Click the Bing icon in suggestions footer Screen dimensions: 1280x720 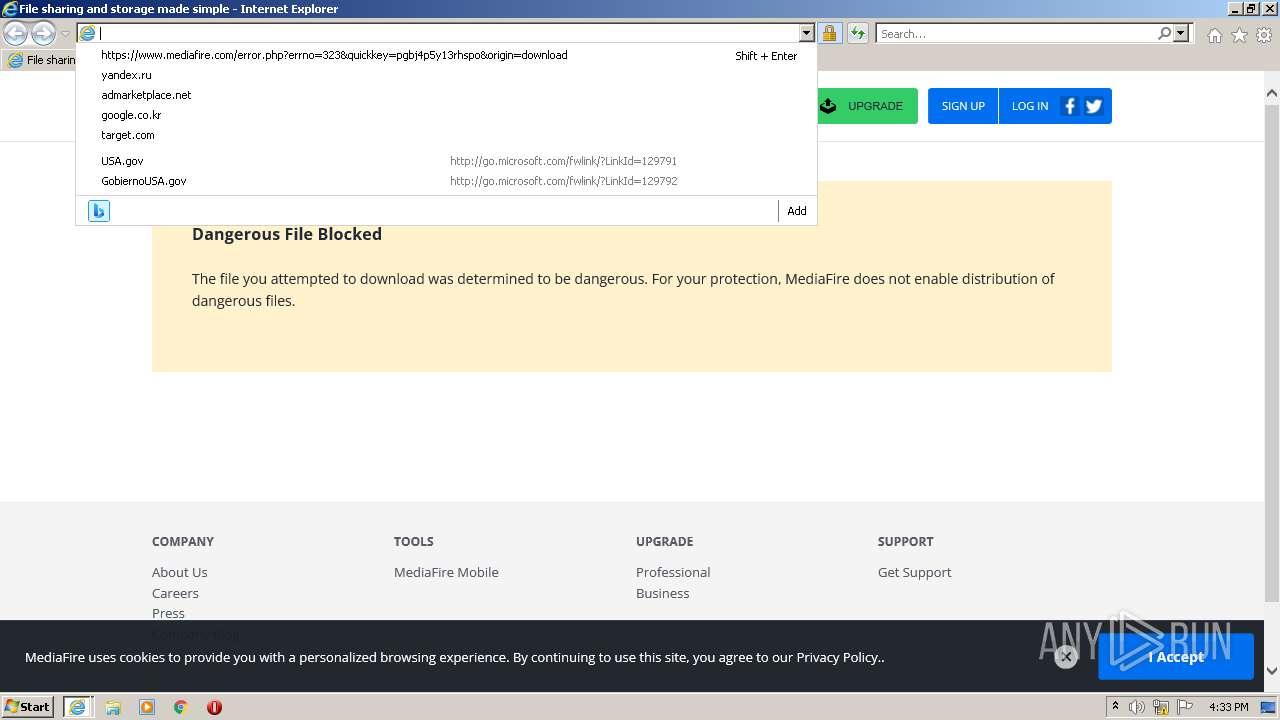pyautogui.click(x=99, y=211)
